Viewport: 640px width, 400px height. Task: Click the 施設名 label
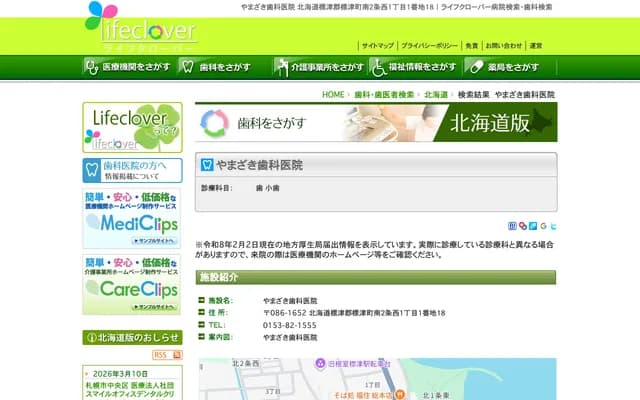220,301
